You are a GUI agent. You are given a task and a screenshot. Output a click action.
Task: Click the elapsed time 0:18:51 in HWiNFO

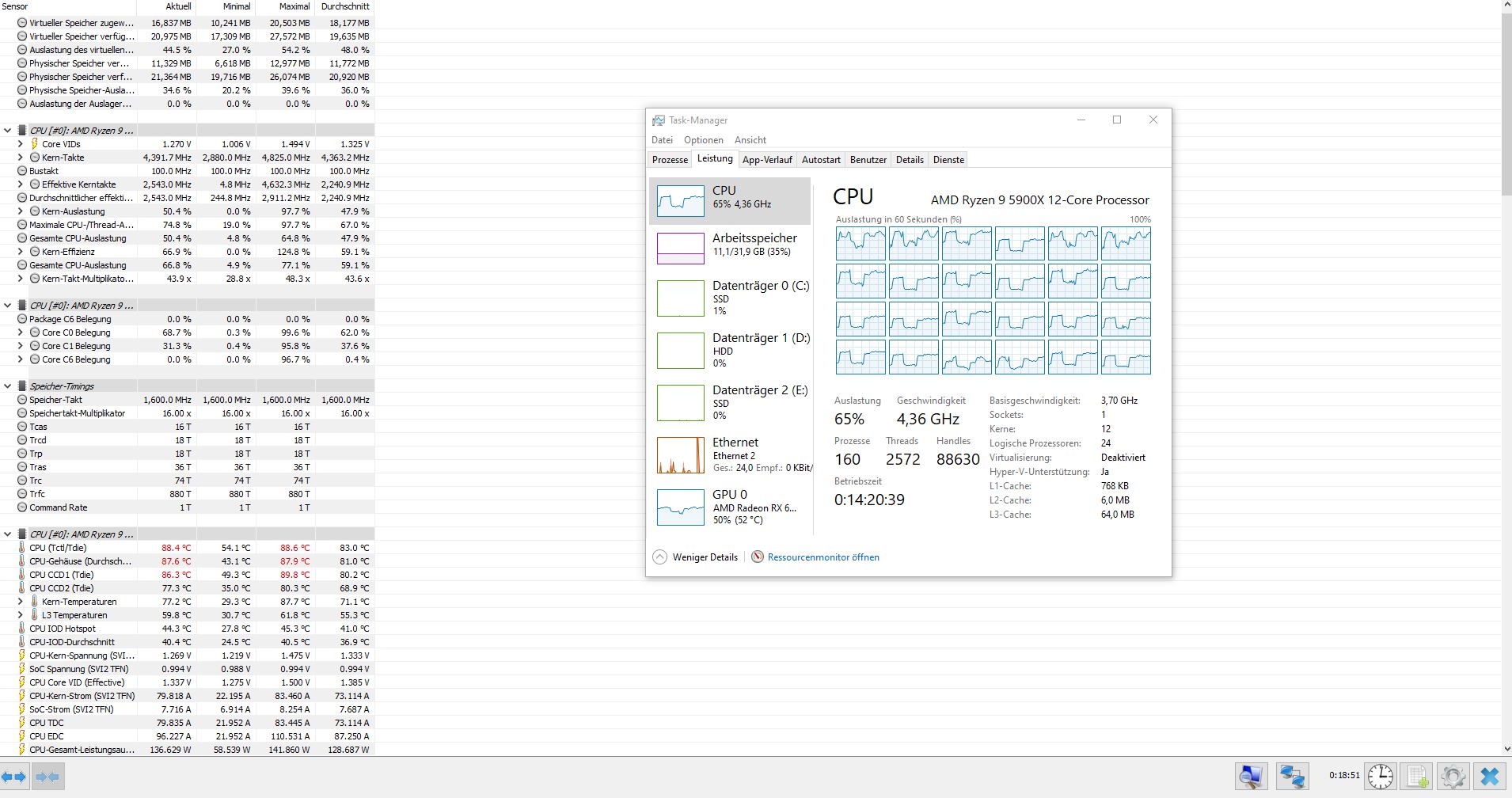(x=1344, y=776)
